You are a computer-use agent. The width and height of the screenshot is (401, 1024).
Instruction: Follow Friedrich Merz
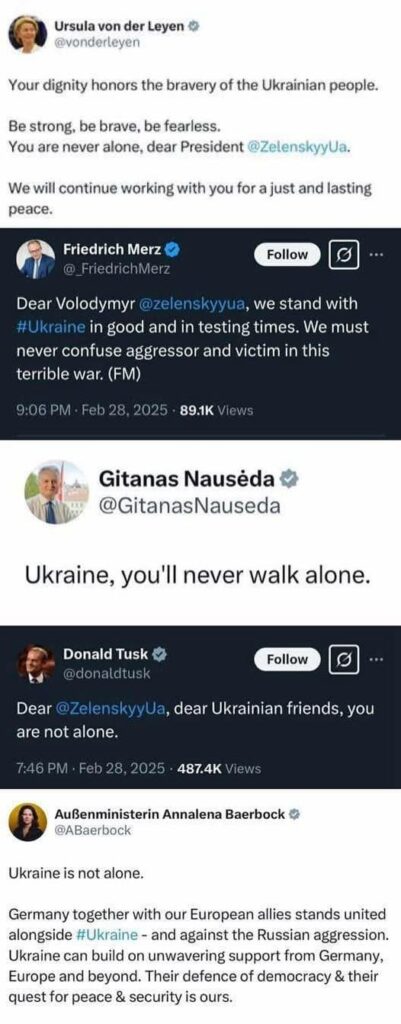click(x=287, y=255)
